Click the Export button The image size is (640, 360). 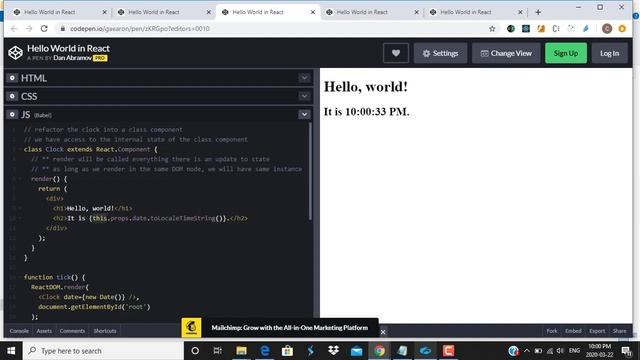point(597,331)
